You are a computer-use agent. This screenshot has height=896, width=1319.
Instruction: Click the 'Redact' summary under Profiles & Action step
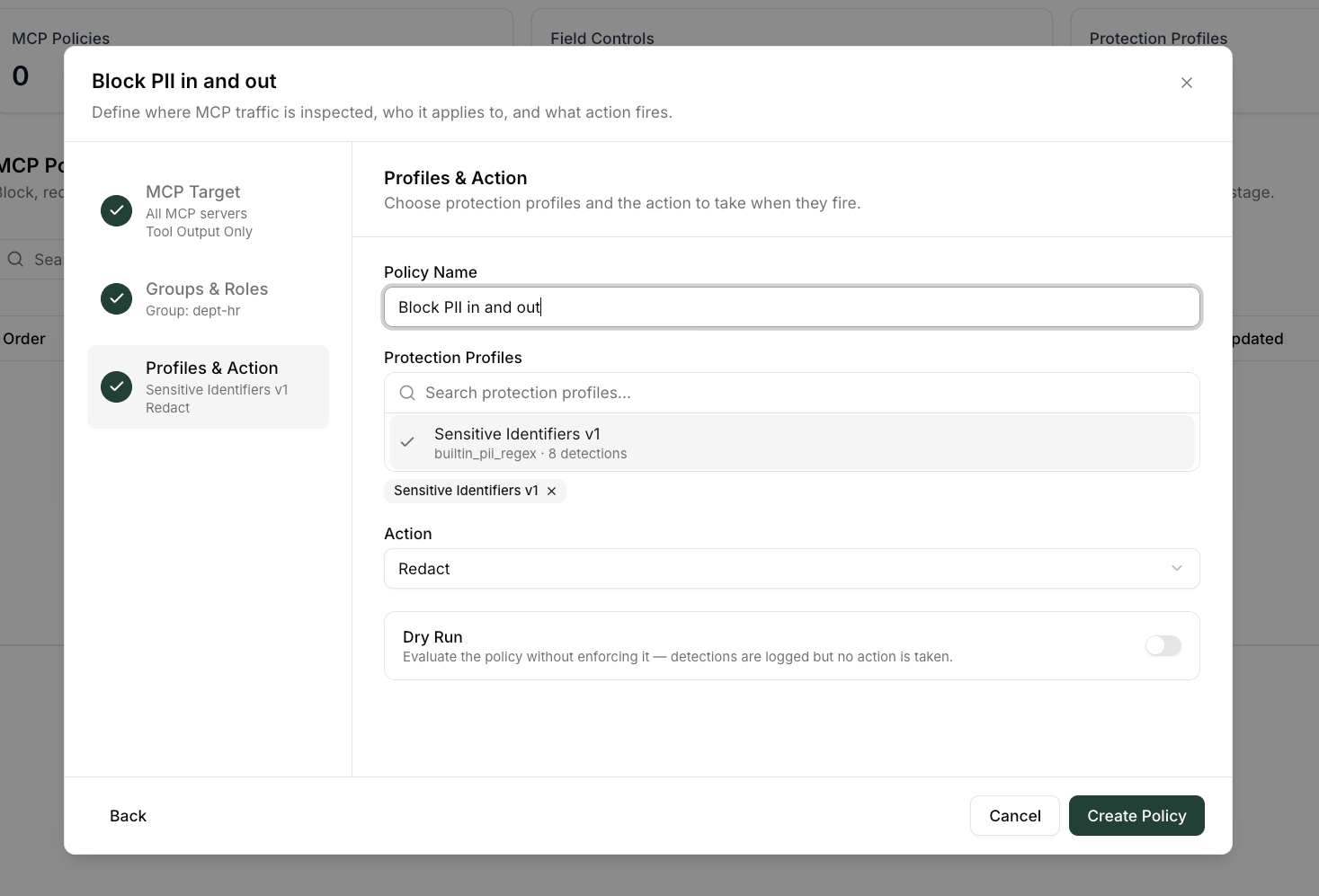(x=167, y=408)
